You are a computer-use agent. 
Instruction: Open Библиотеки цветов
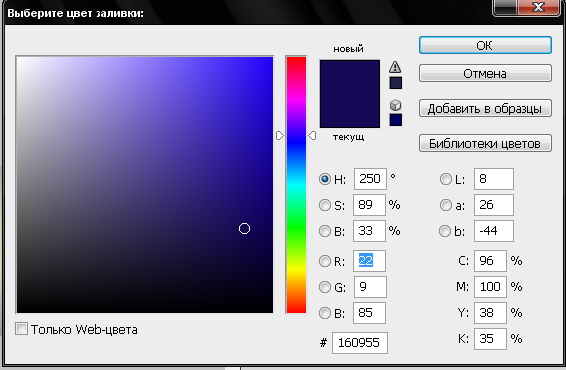pyautogui.click(x=485, y=143)
